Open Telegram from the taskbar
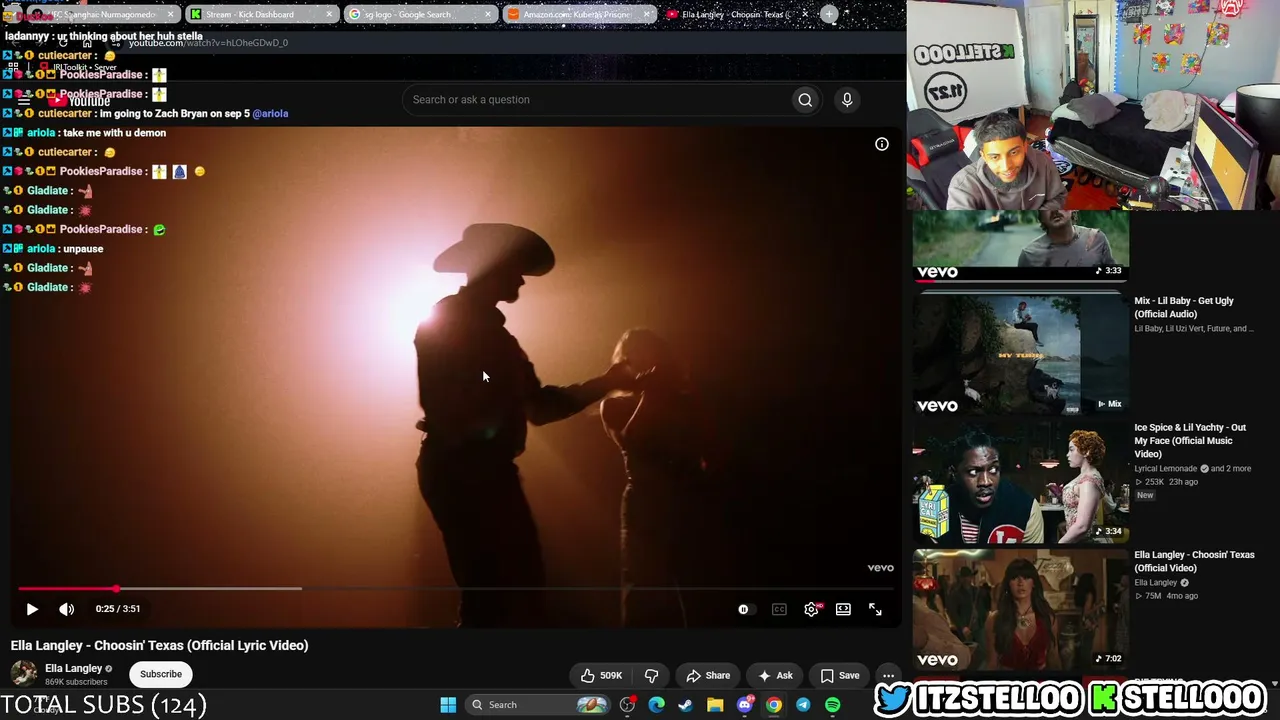Image resolution: width=1280 pixels, height=720 pixels. click(x=803, y=705)
